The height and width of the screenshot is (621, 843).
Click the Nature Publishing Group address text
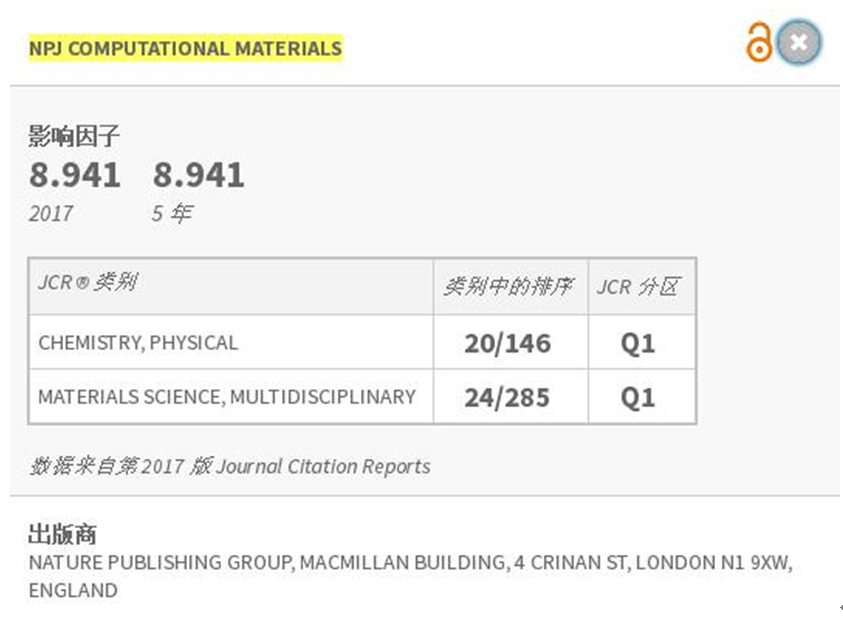point(411,576)
